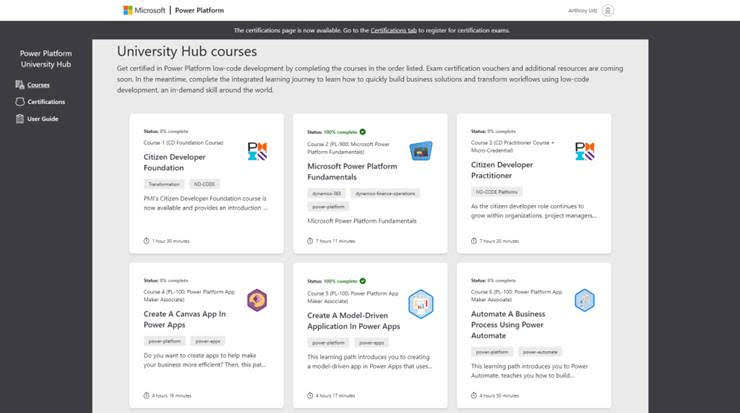Viewport: 740px width, 413px height.
Task: Click the Model-Driven Application hexagon badge
Action: (x=420, y=304)
